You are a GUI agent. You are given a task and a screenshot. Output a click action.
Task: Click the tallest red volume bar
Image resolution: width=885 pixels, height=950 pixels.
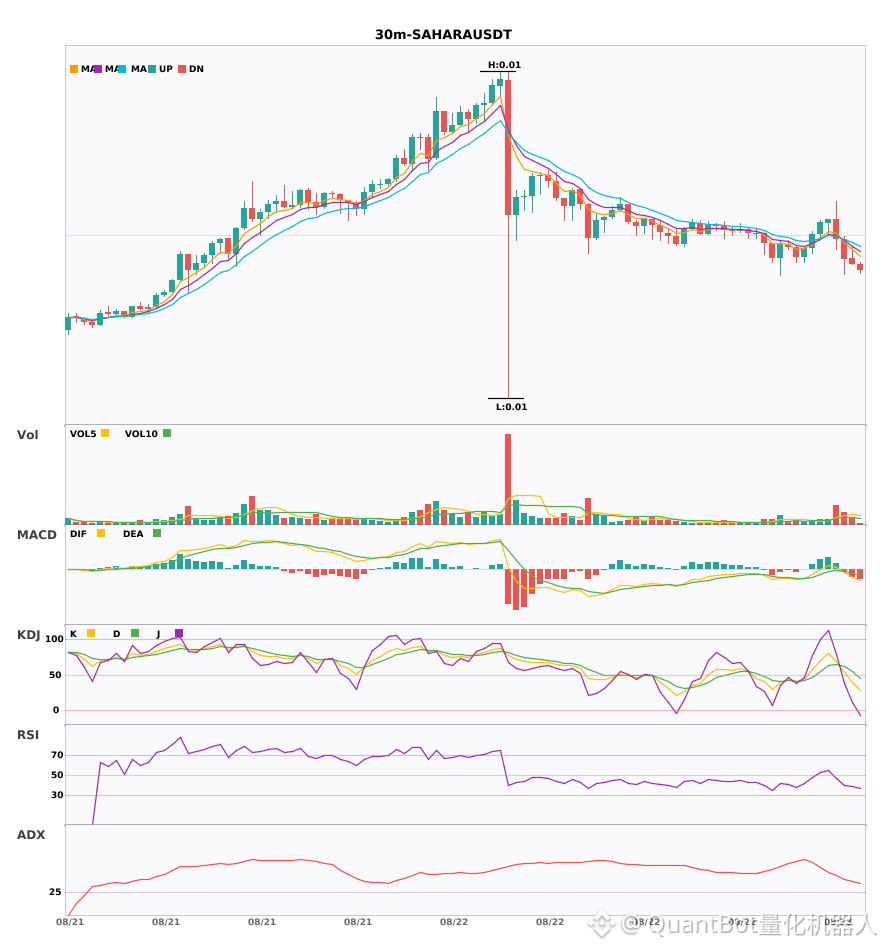[508, 479]
